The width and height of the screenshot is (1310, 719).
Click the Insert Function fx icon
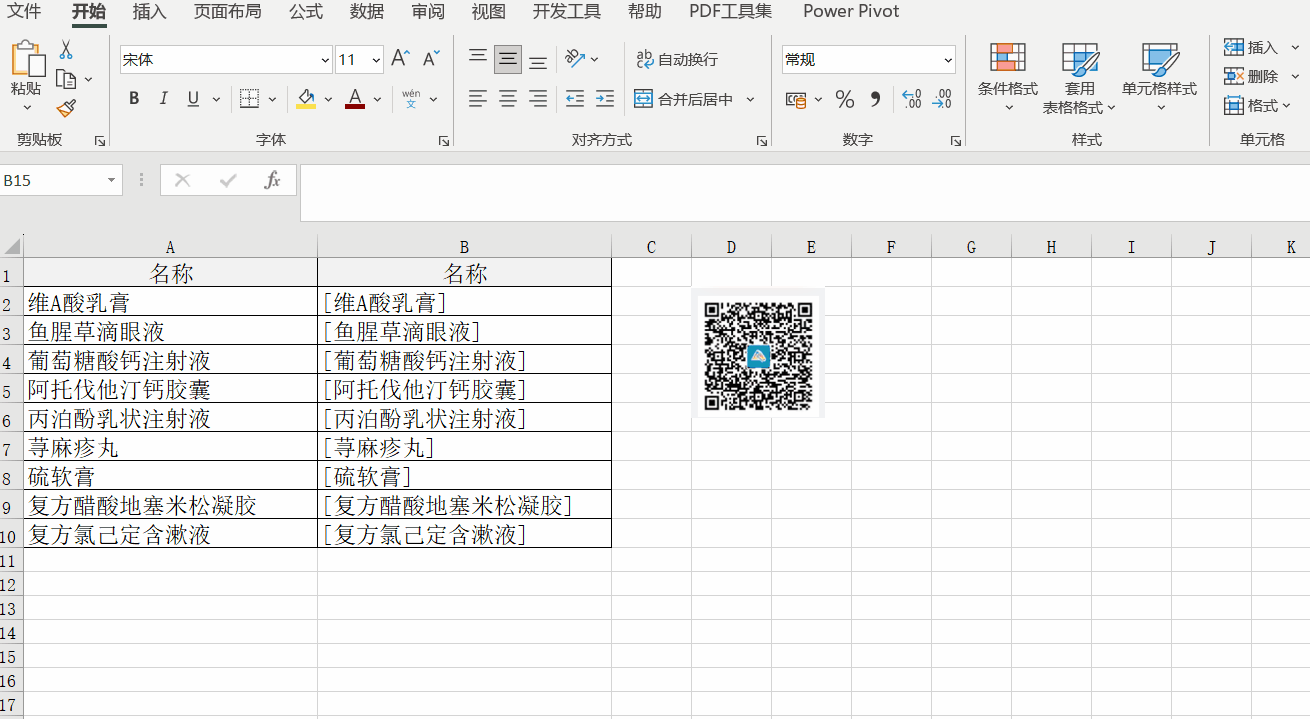pyautogui.click(x=271, y=180)
